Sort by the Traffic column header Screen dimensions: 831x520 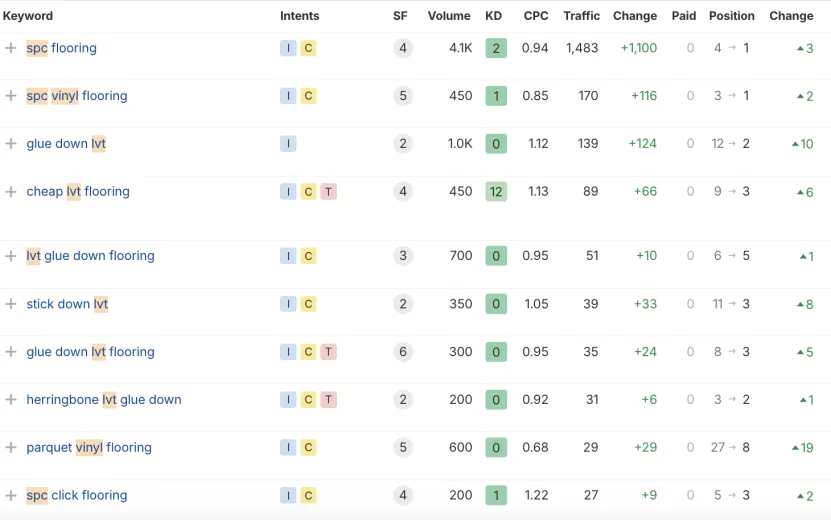581,16
